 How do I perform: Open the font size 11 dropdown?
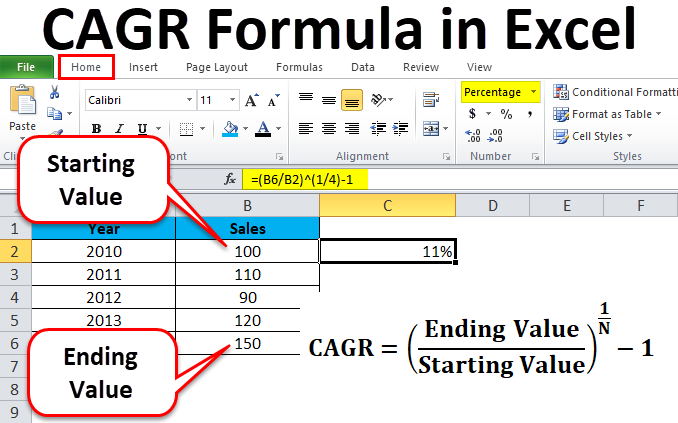(232, 100)
